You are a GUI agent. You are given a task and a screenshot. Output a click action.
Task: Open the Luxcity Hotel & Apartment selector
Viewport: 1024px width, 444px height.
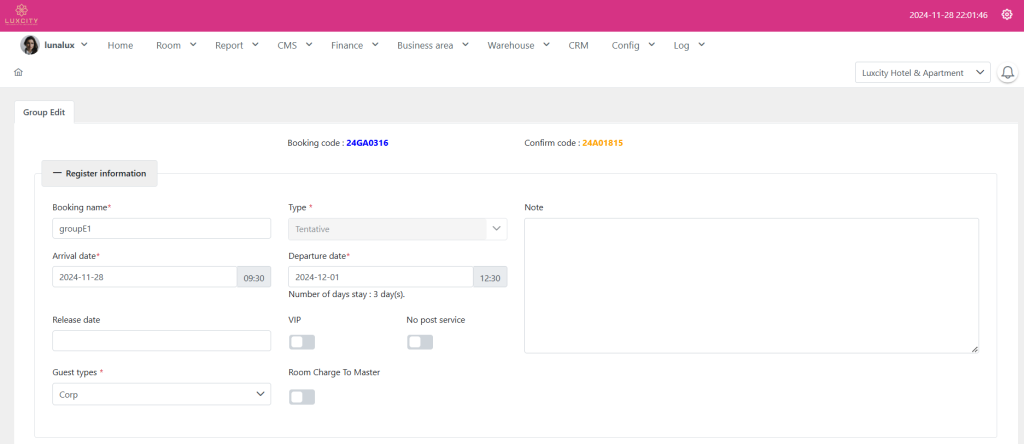(922, 73)
